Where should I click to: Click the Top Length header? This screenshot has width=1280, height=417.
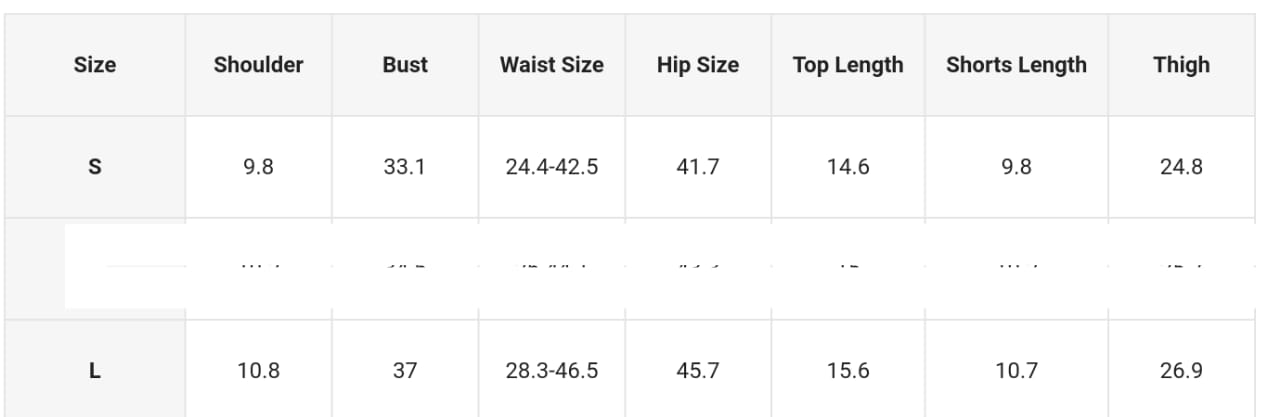point(848,65)
